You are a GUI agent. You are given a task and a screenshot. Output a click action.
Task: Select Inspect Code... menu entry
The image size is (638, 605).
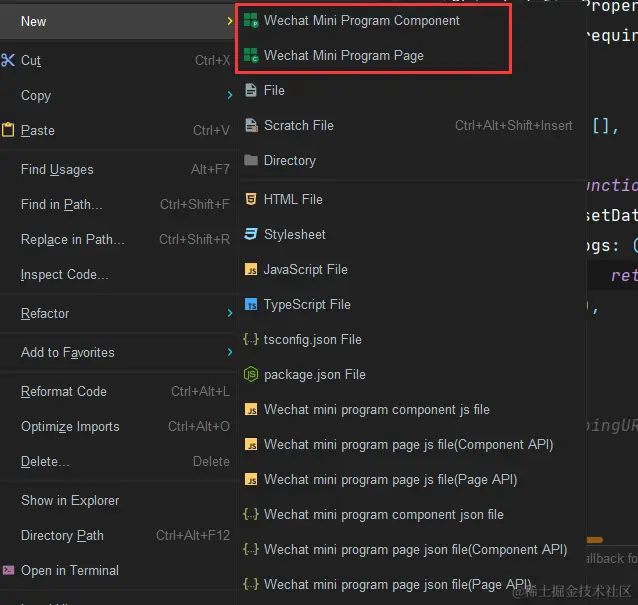click(x=118, y=274)
